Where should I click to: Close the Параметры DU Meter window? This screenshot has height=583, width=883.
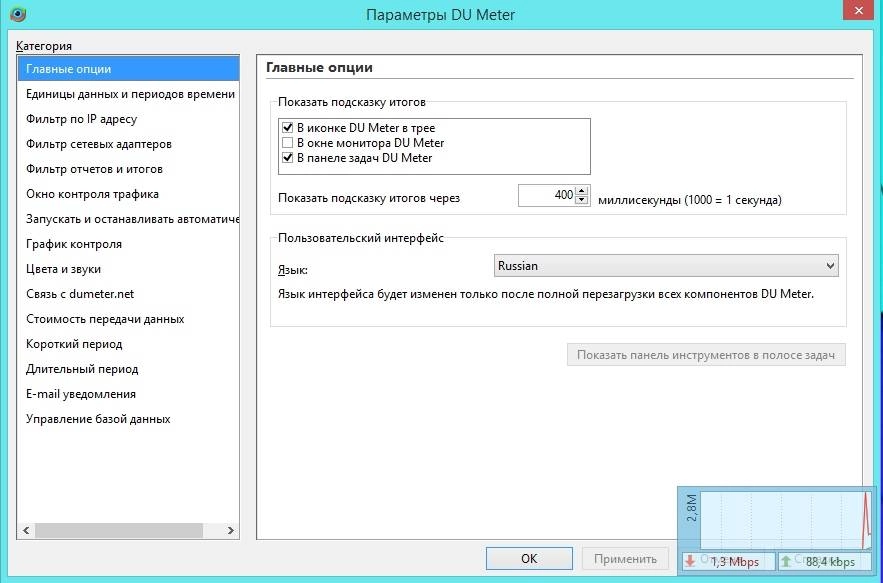point(858,10)
